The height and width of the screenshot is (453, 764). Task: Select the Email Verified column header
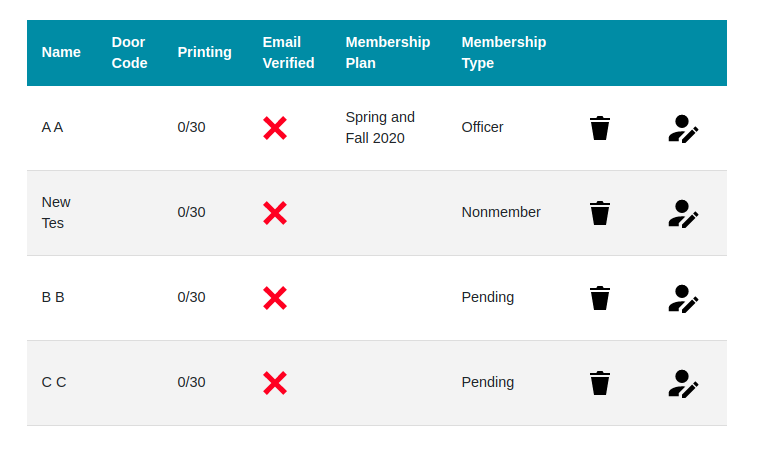(x=288, y=53)
